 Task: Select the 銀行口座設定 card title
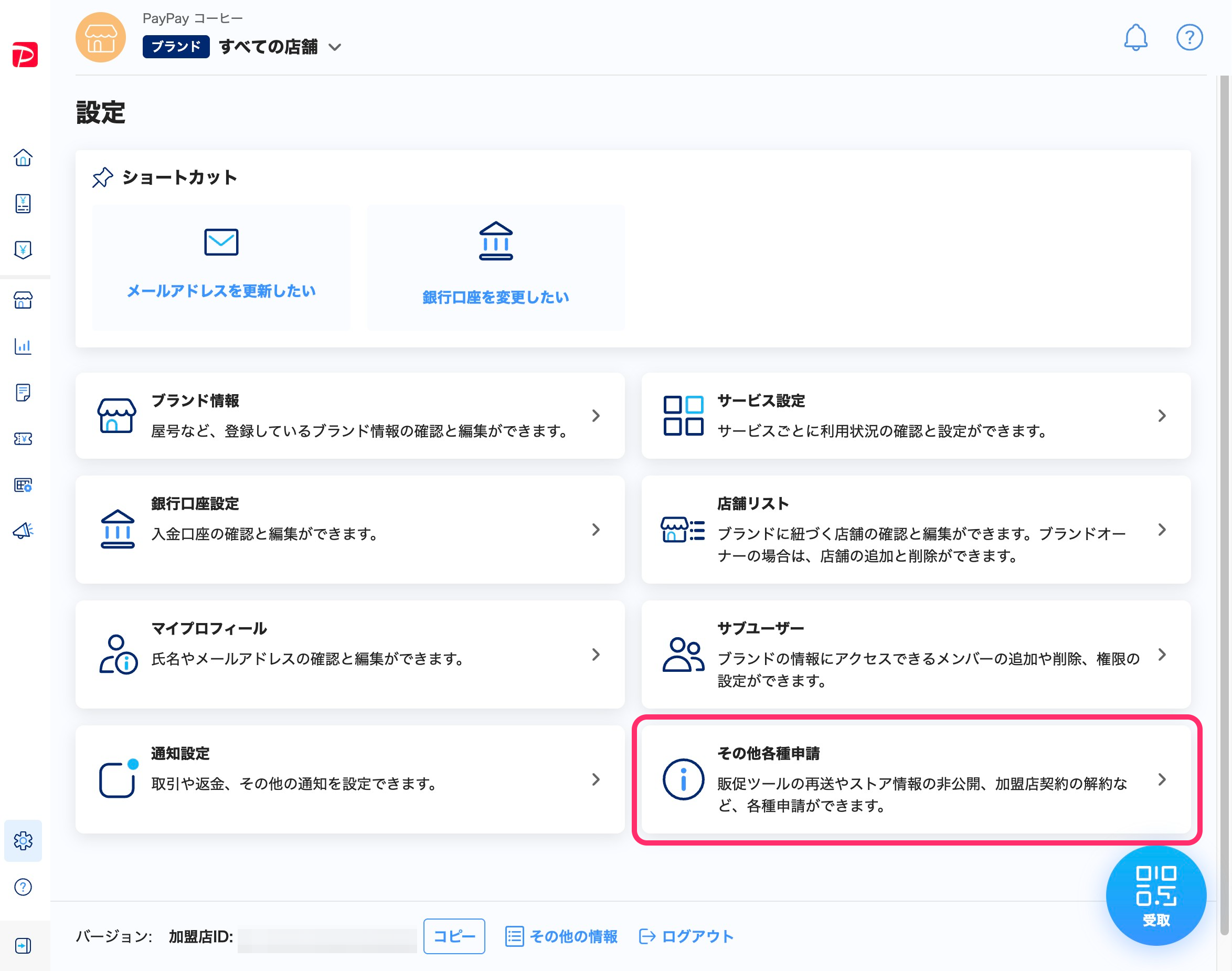195,504
